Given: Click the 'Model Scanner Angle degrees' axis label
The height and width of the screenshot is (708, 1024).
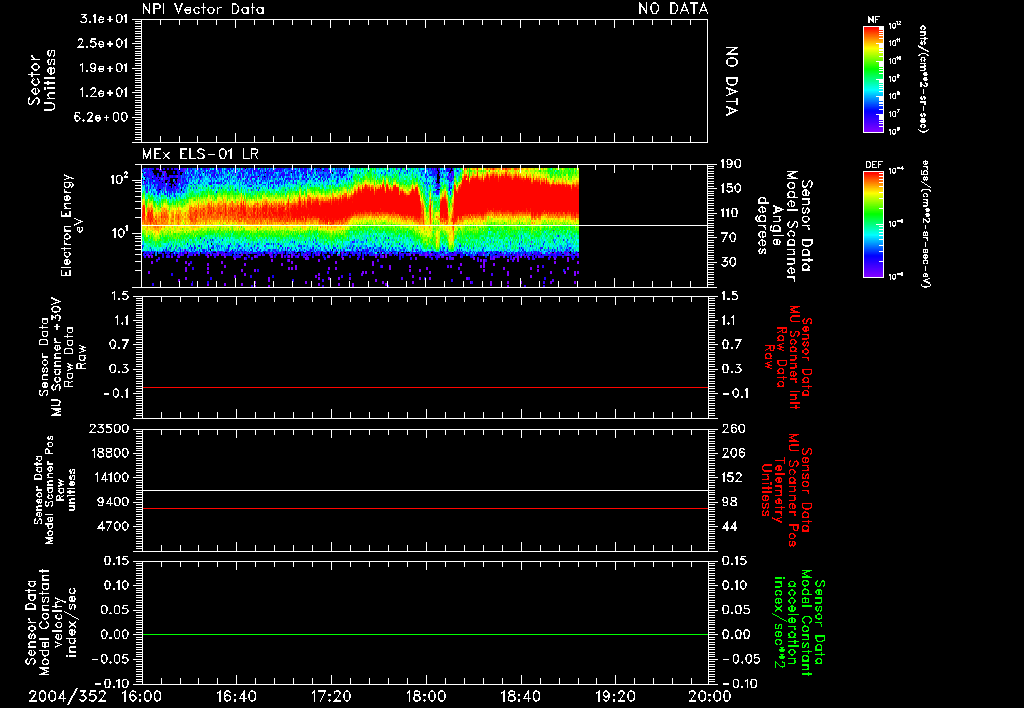Looking at the screenshot, I should [x=784, y=225].
